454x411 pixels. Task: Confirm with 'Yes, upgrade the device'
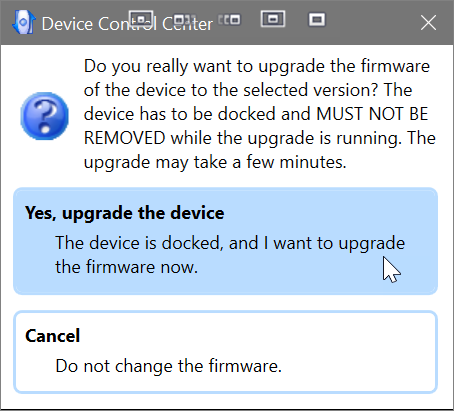pyautogui.click(x=225, y=241)
